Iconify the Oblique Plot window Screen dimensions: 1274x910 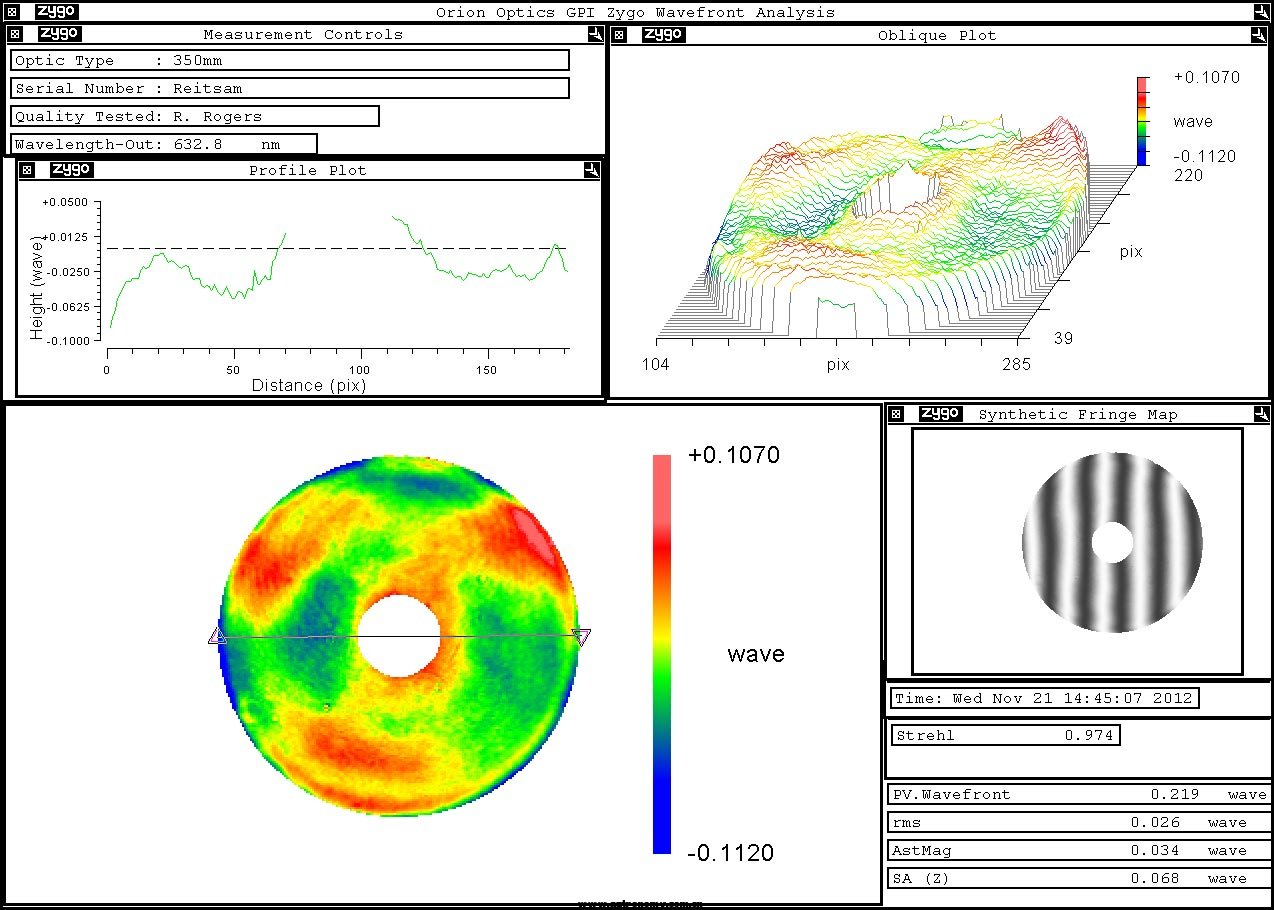[x=1257, y=35]
